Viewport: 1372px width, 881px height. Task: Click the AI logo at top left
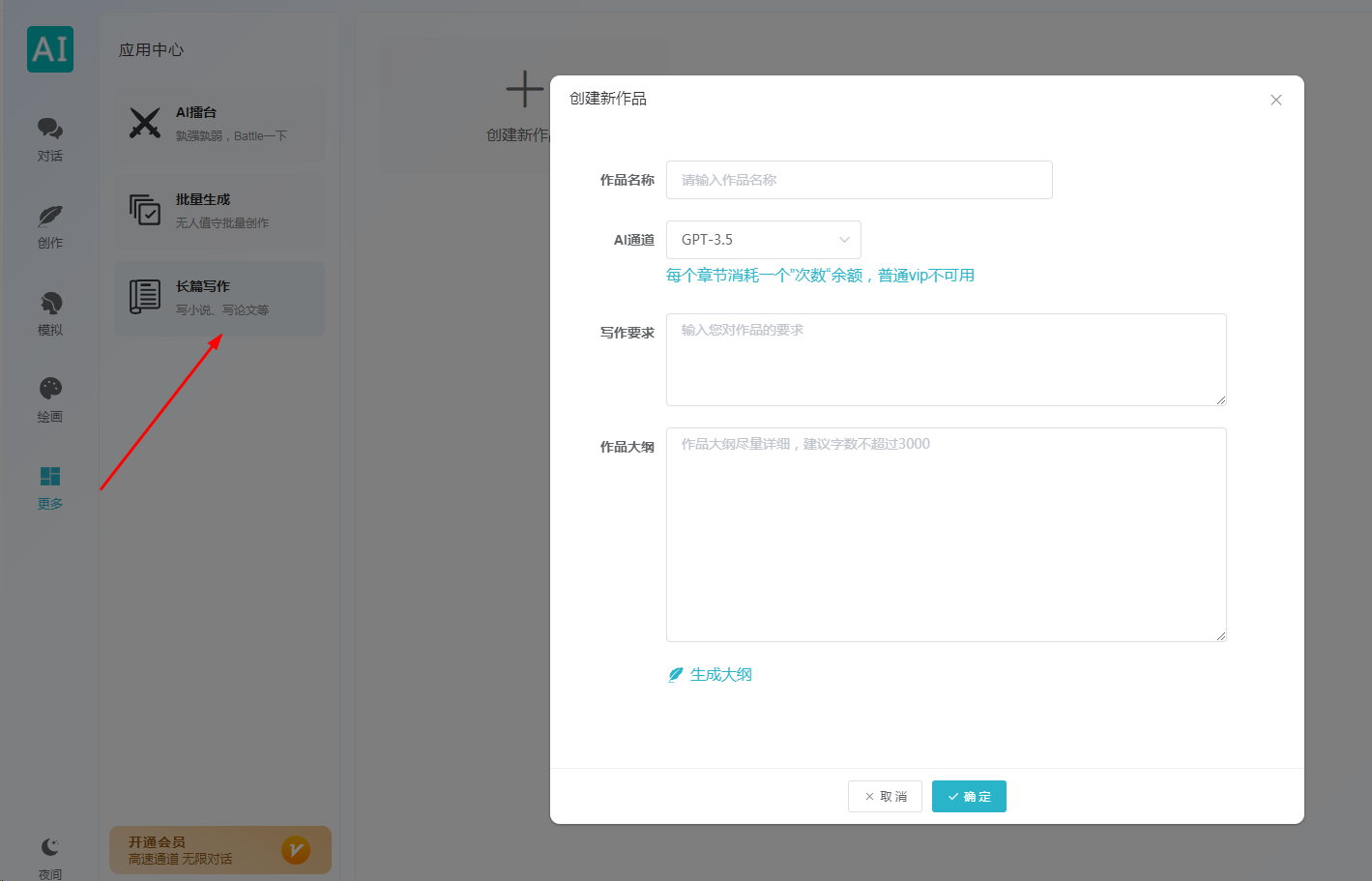click(50, 49)
